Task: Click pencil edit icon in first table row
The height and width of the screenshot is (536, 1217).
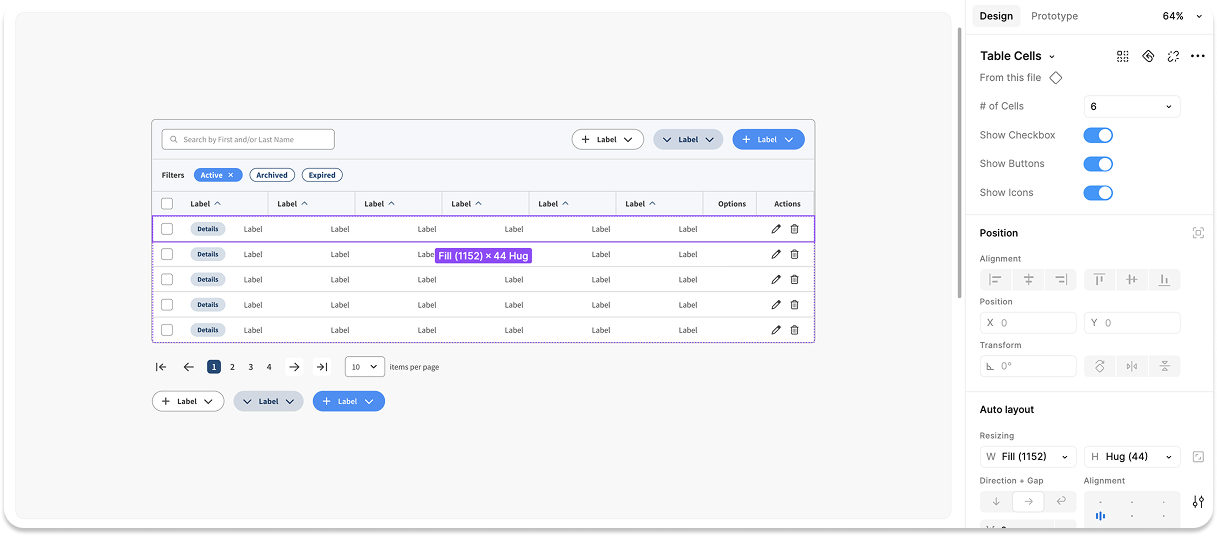Action: (776, 229)
